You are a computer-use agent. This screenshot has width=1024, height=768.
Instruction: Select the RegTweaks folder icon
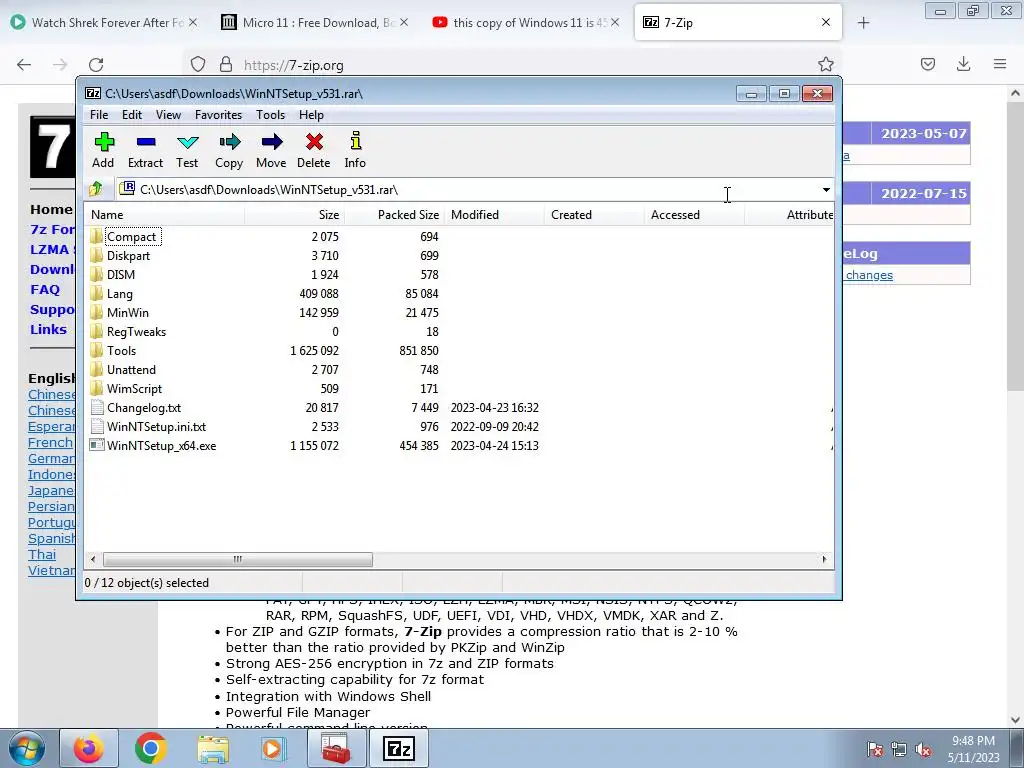pyautogui.click(x=97, y=331)
